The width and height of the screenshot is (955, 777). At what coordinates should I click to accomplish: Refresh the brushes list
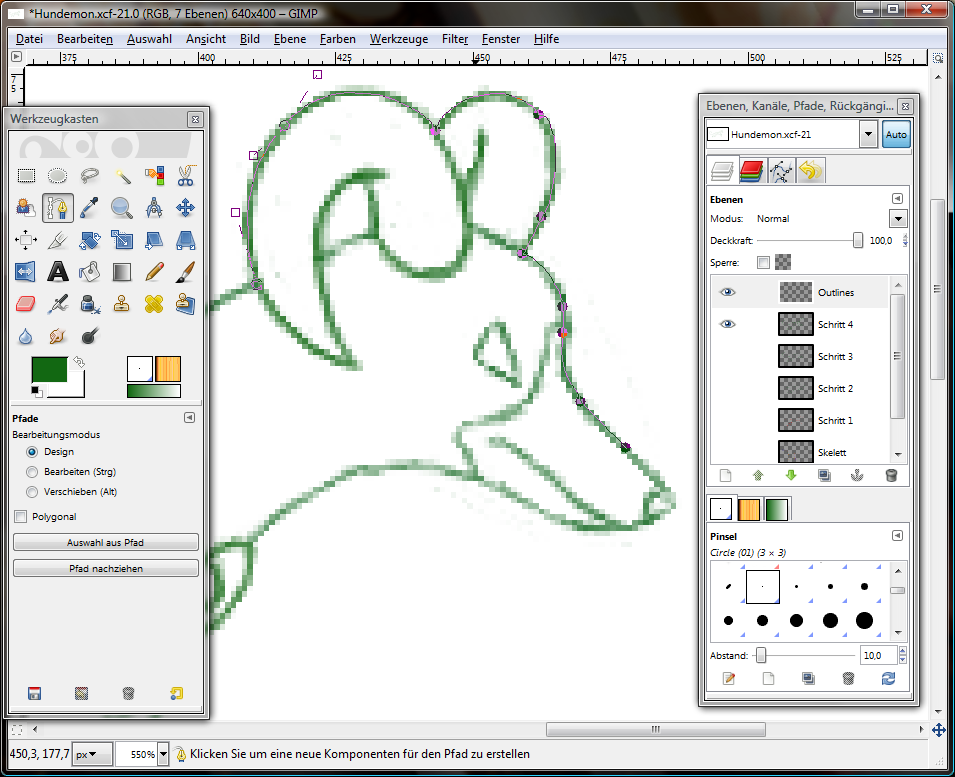click(889, 678)
